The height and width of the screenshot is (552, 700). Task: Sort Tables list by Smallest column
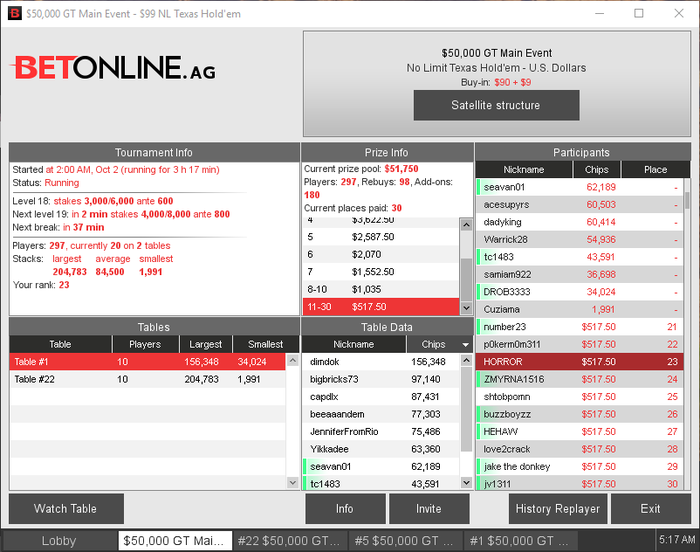[266, 344]
